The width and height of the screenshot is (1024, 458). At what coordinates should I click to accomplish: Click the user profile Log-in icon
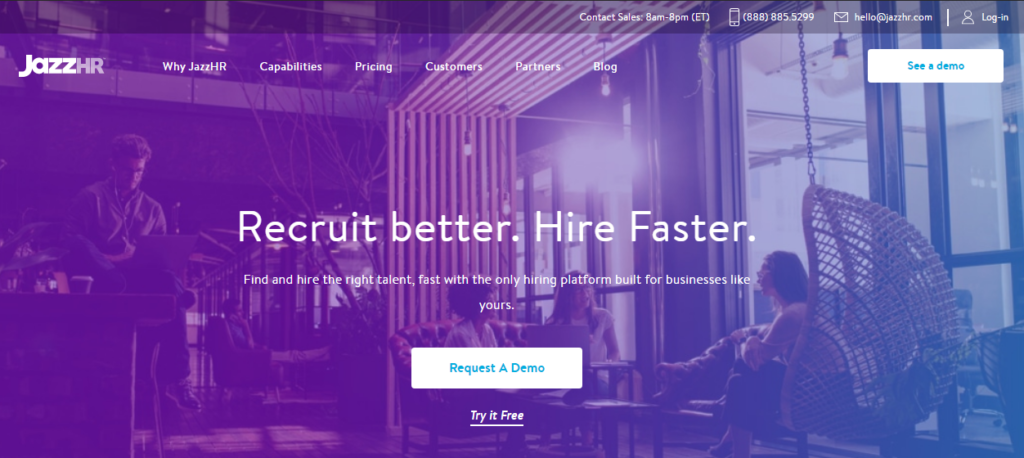(968, 17)
